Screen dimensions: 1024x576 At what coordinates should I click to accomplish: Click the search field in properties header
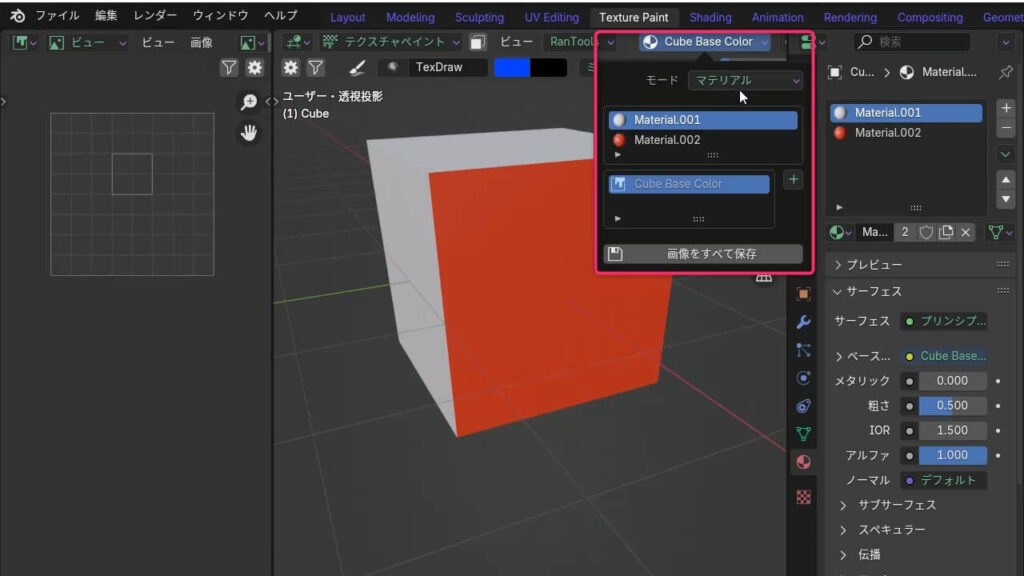click(x=912, y=42)
